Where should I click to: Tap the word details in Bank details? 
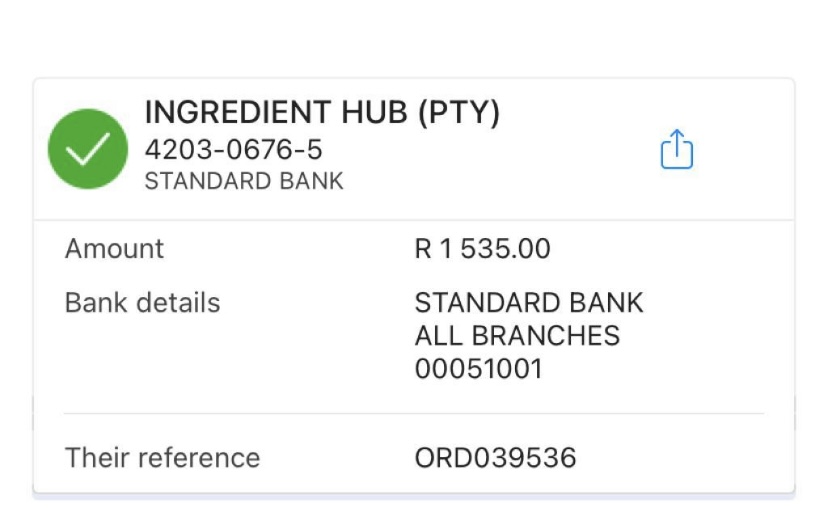click(178, 303)
